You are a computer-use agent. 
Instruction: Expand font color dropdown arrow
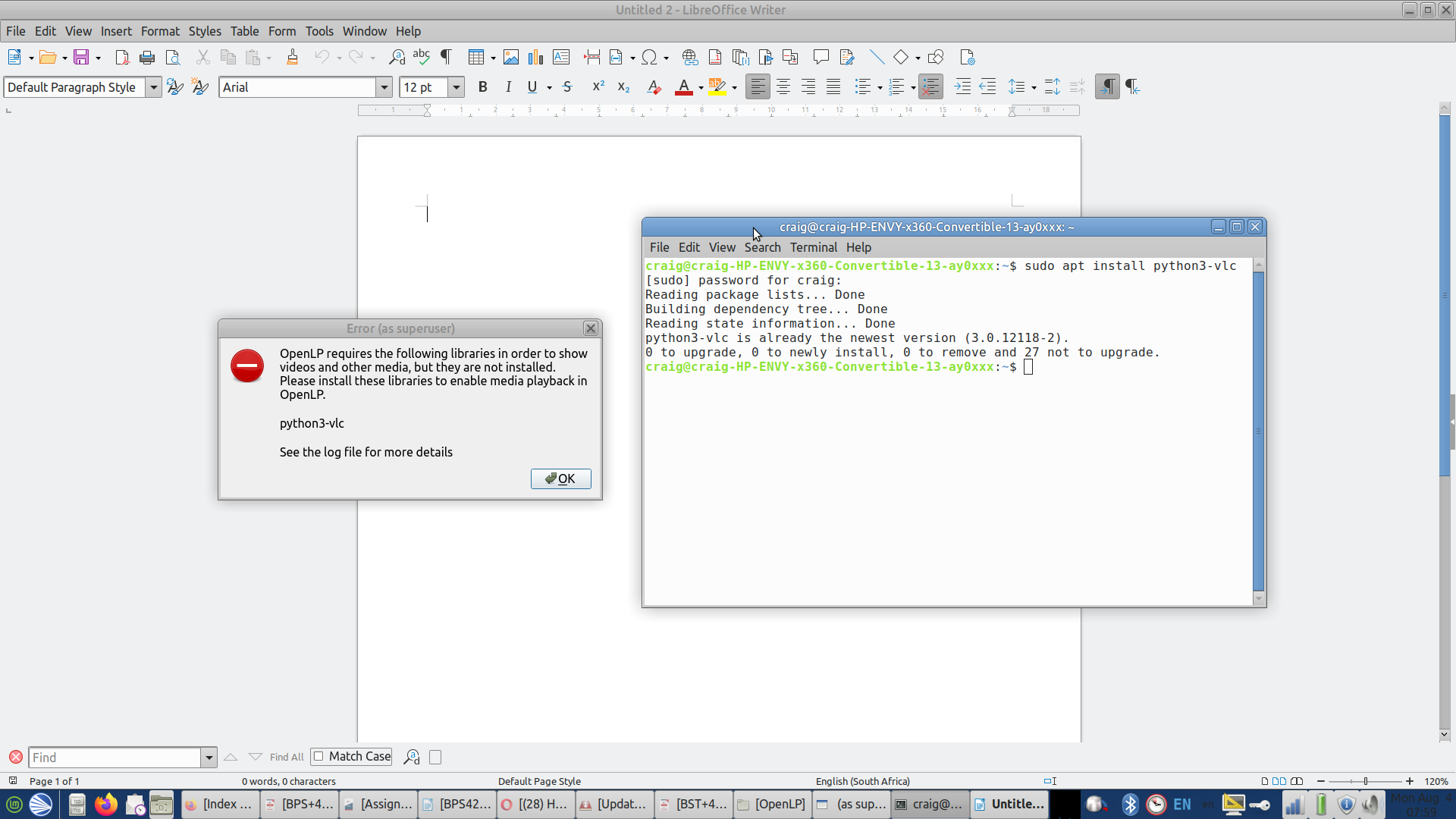[701, 88]
